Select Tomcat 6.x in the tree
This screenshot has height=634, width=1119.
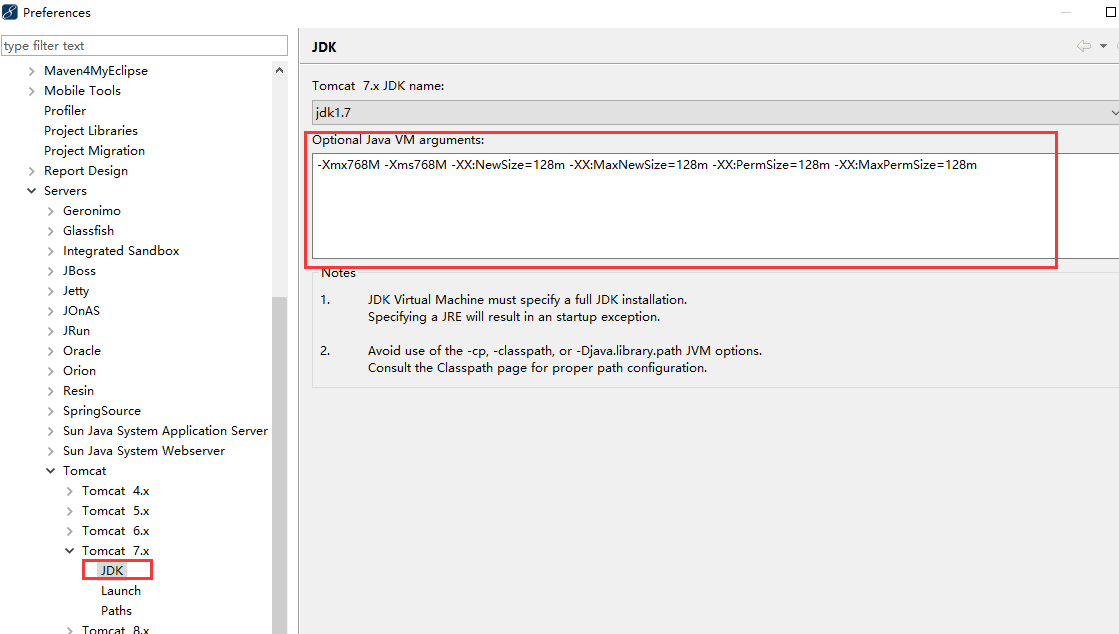(x=115, y=530)
